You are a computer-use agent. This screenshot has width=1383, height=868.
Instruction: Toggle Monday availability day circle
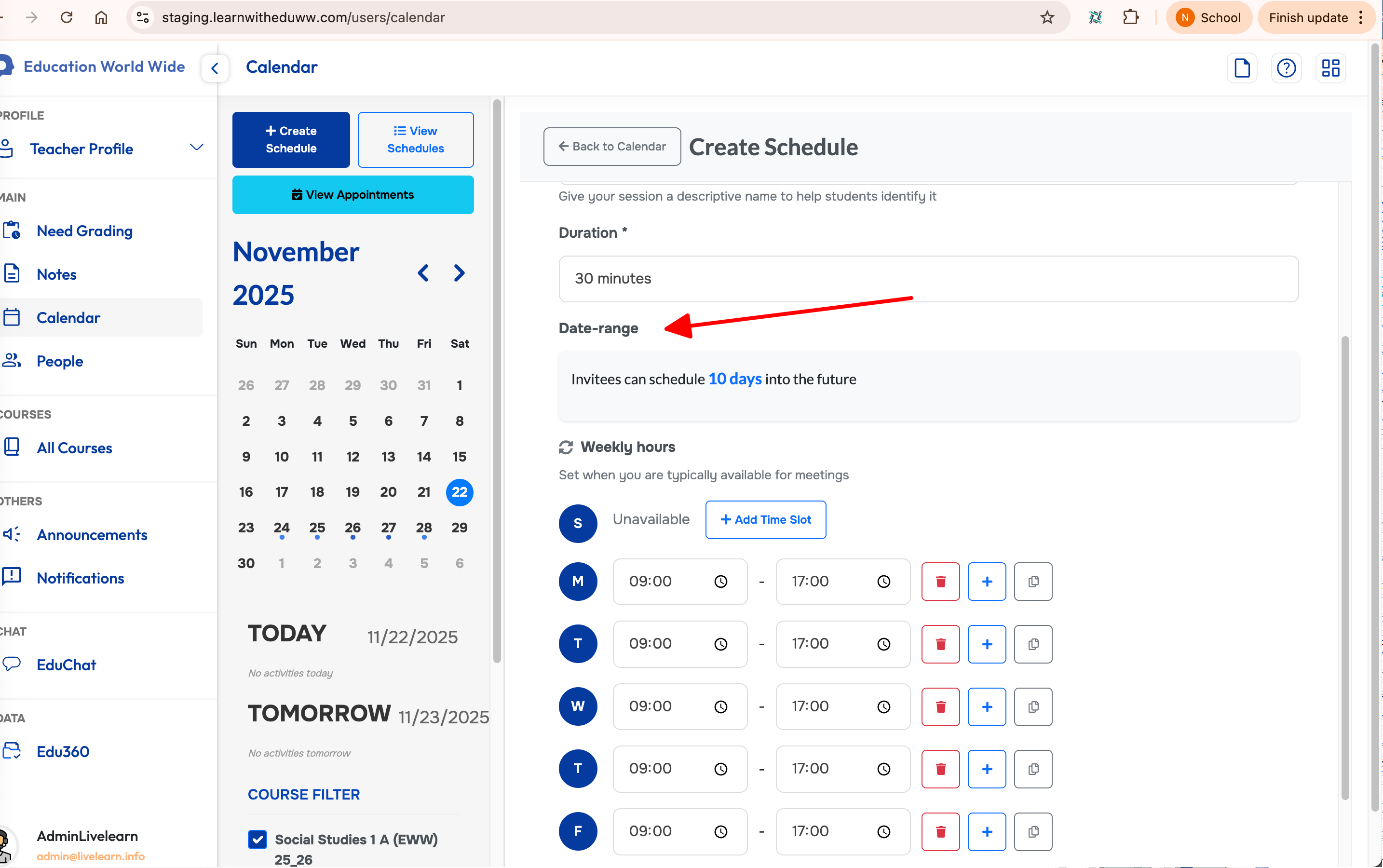pyautogui.click(x=578, y=582)
